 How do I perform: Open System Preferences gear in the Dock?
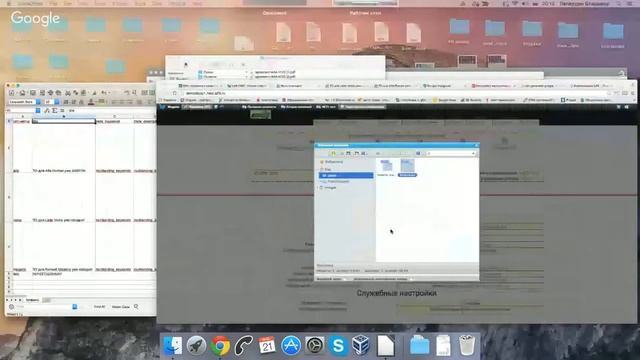[314, 346]
